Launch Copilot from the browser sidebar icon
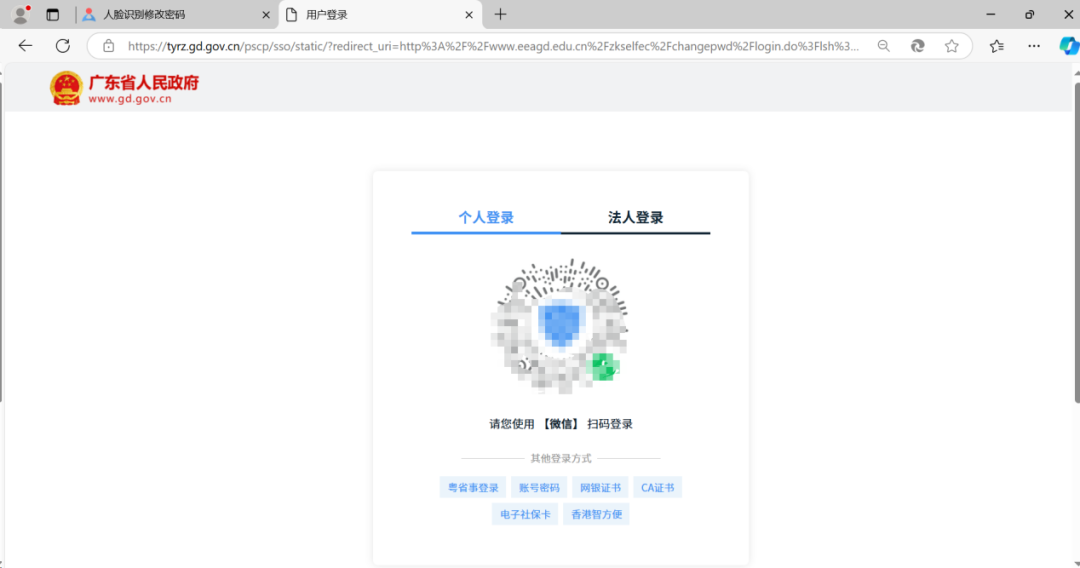 [1069, 46]
